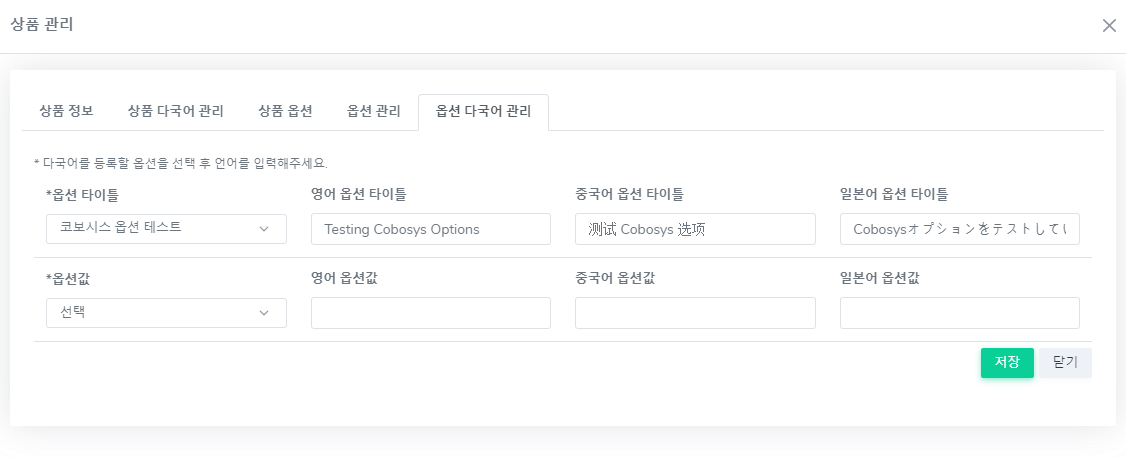1126x458 pixels.
Task: Focus the empty 중국어 옵션값 input
Action: [x=695, y=313]
